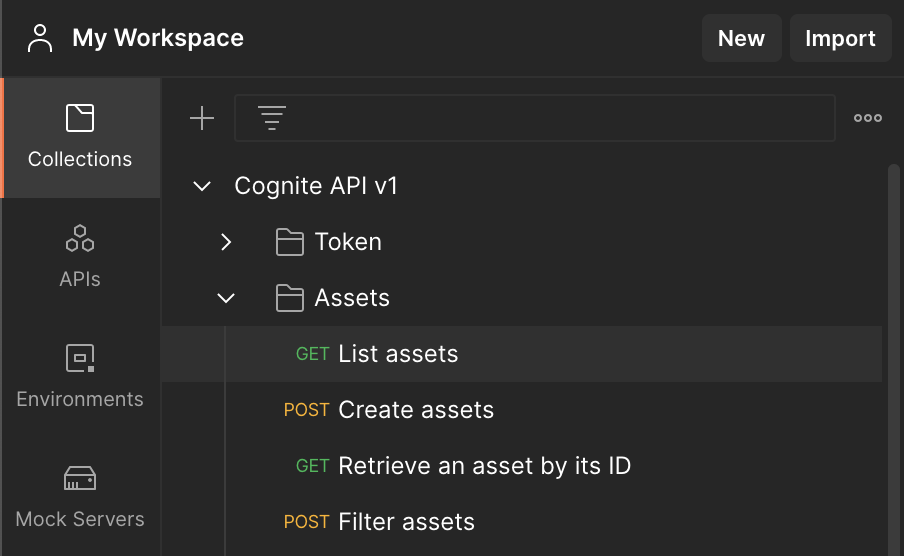Click the plus icon to create collection

(x=202, y=118)
